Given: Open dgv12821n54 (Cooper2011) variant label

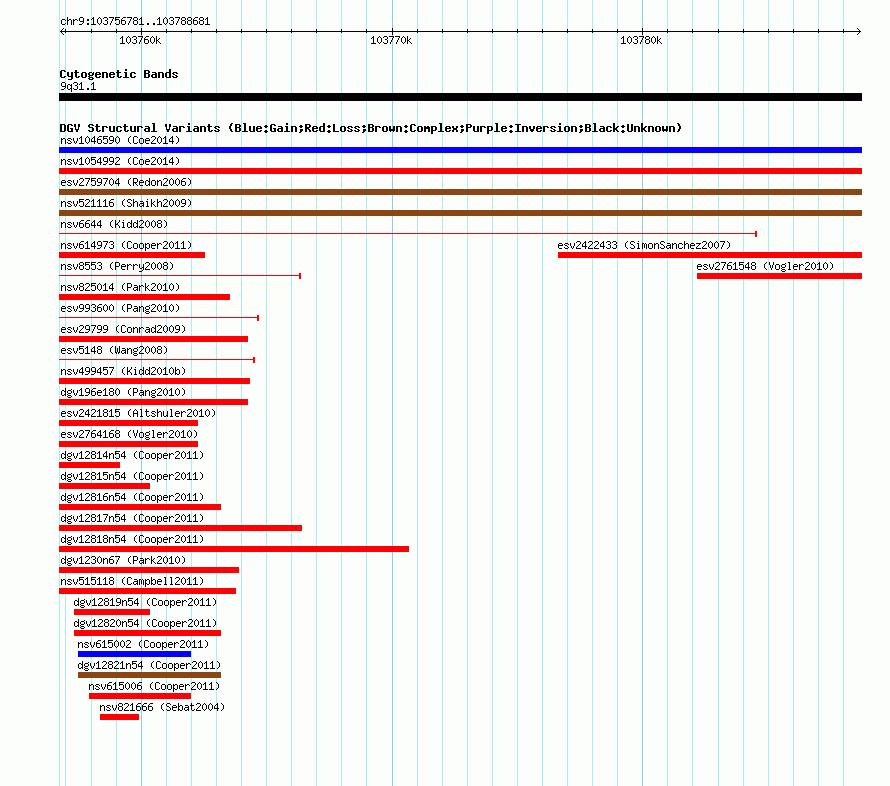Looking at the screenshot, I should [x=149, y=665].
